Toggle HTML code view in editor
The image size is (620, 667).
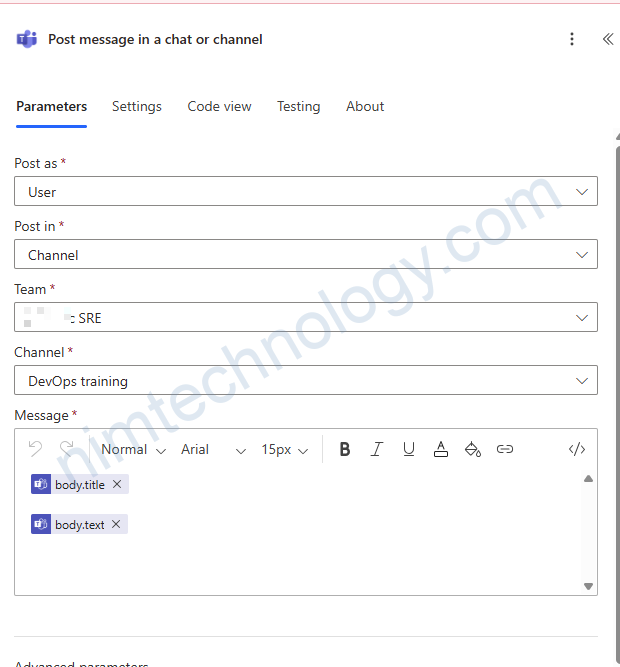577,450
